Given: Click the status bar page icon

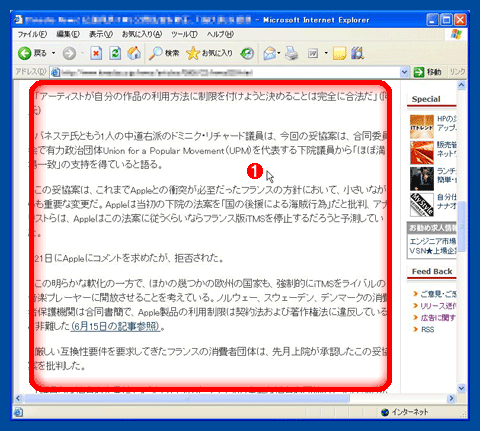Looking at the screenshot, I should (x=18, y=413).
